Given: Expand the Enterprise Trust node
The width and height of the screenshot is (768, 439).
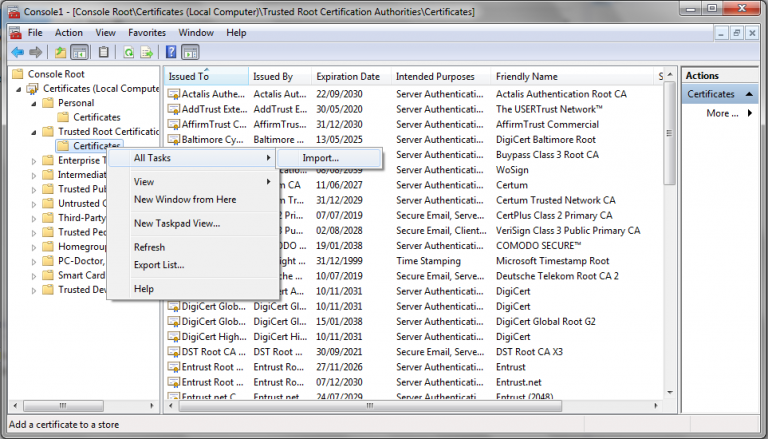Looking at the screenshot, I should pyautogui.click(x=33, y=161).
